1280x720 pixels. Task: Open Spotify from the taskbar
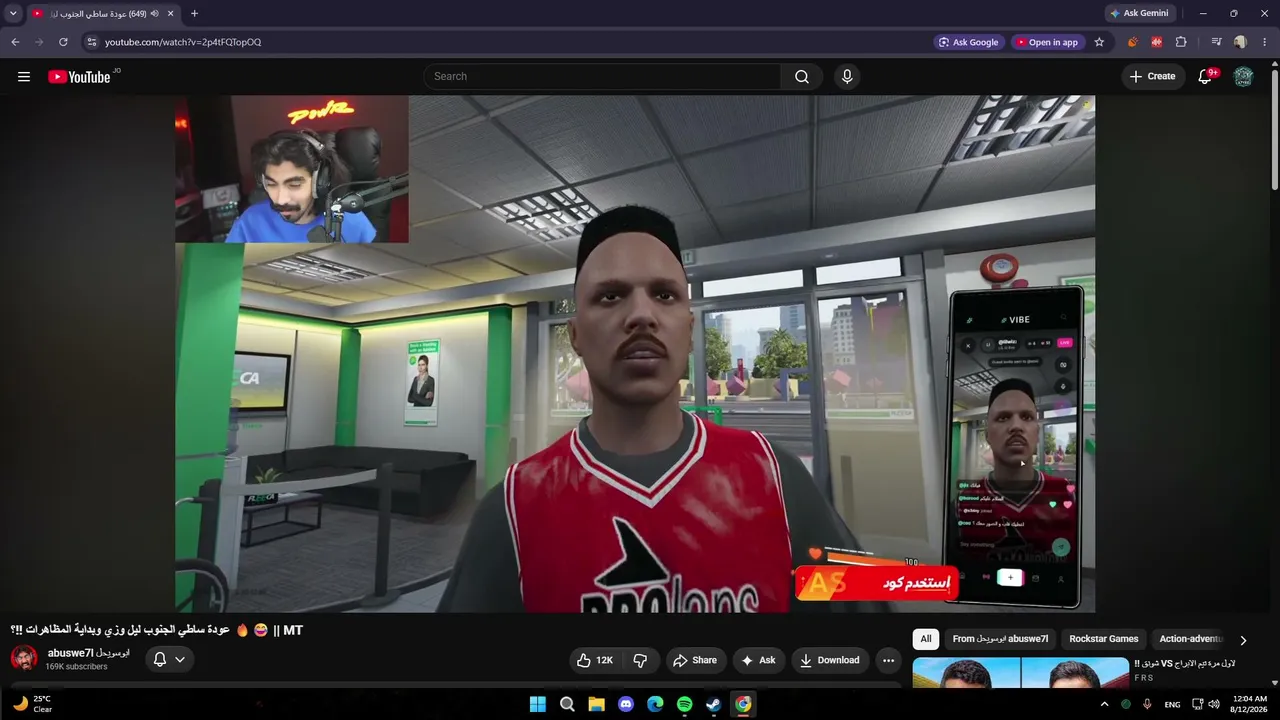(x=684, y=704)
